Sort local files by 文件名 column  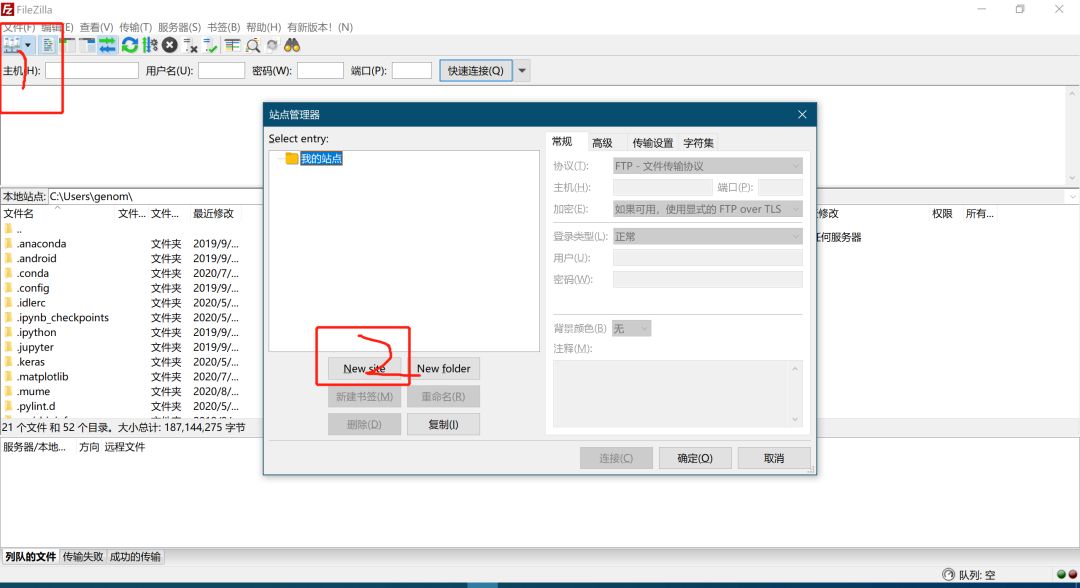58,213
